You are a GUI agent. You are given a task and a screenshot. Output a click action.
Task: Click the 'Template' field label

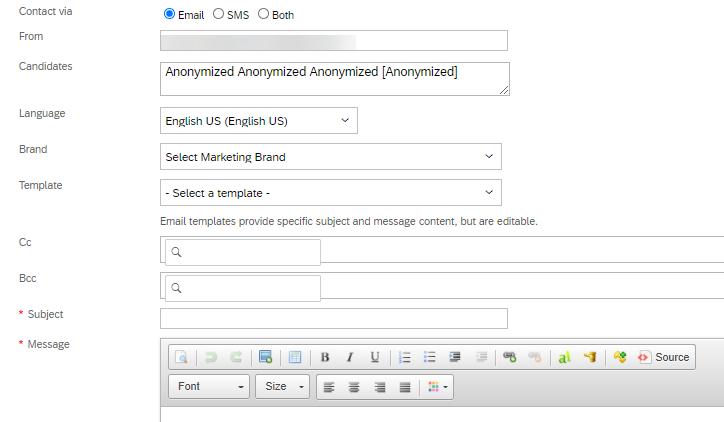pyautogui.click(x=41, y=185)
